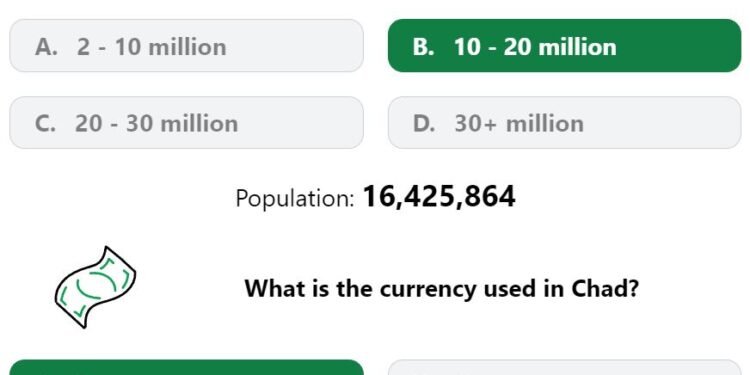Click the Population: label text
The height and width of the screenshot is (375, 750).
(x=295, y=198)
